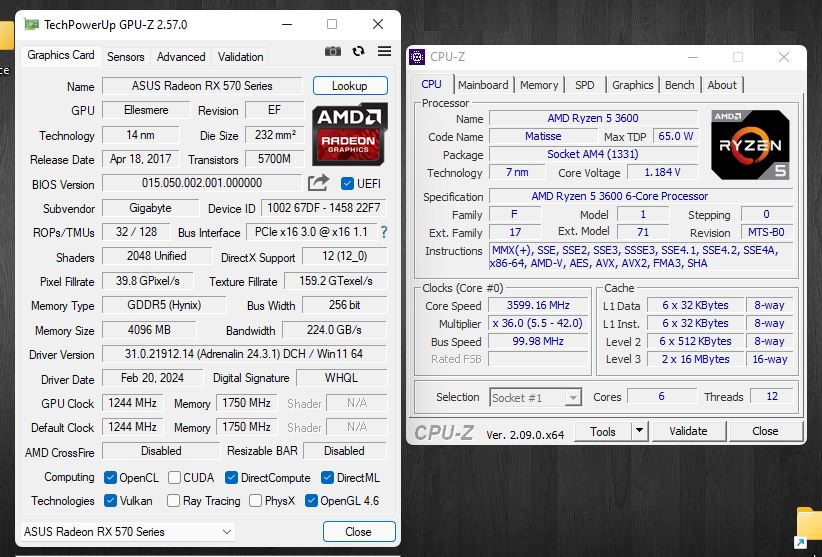Open the About tab in CPU-Z
Viewport: 822px width, 557px height.
pyautogui.click(x=722, y=85)
